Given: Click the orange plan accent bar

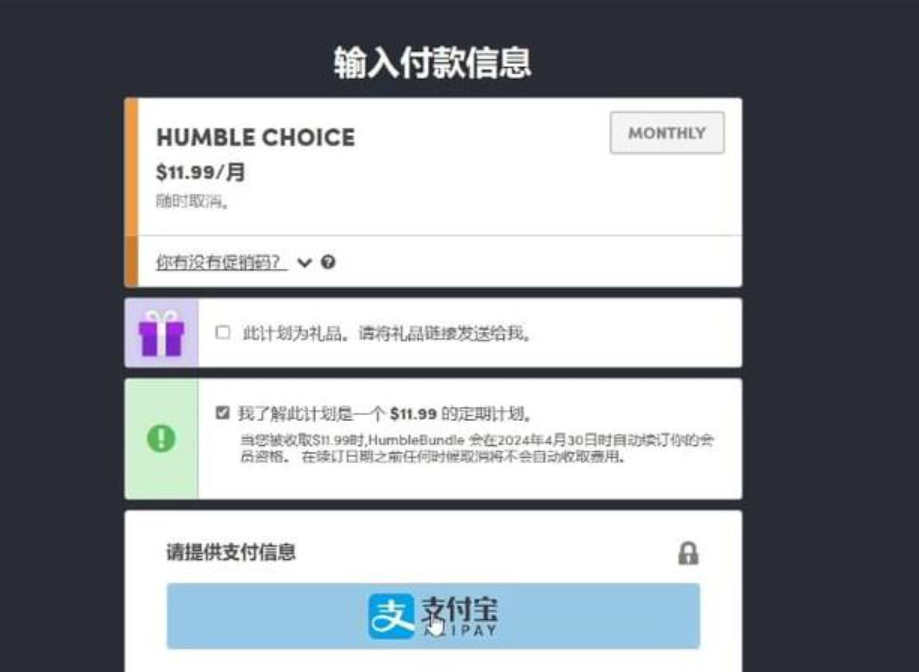Looking at the screenshot, I should click(132, 192).
